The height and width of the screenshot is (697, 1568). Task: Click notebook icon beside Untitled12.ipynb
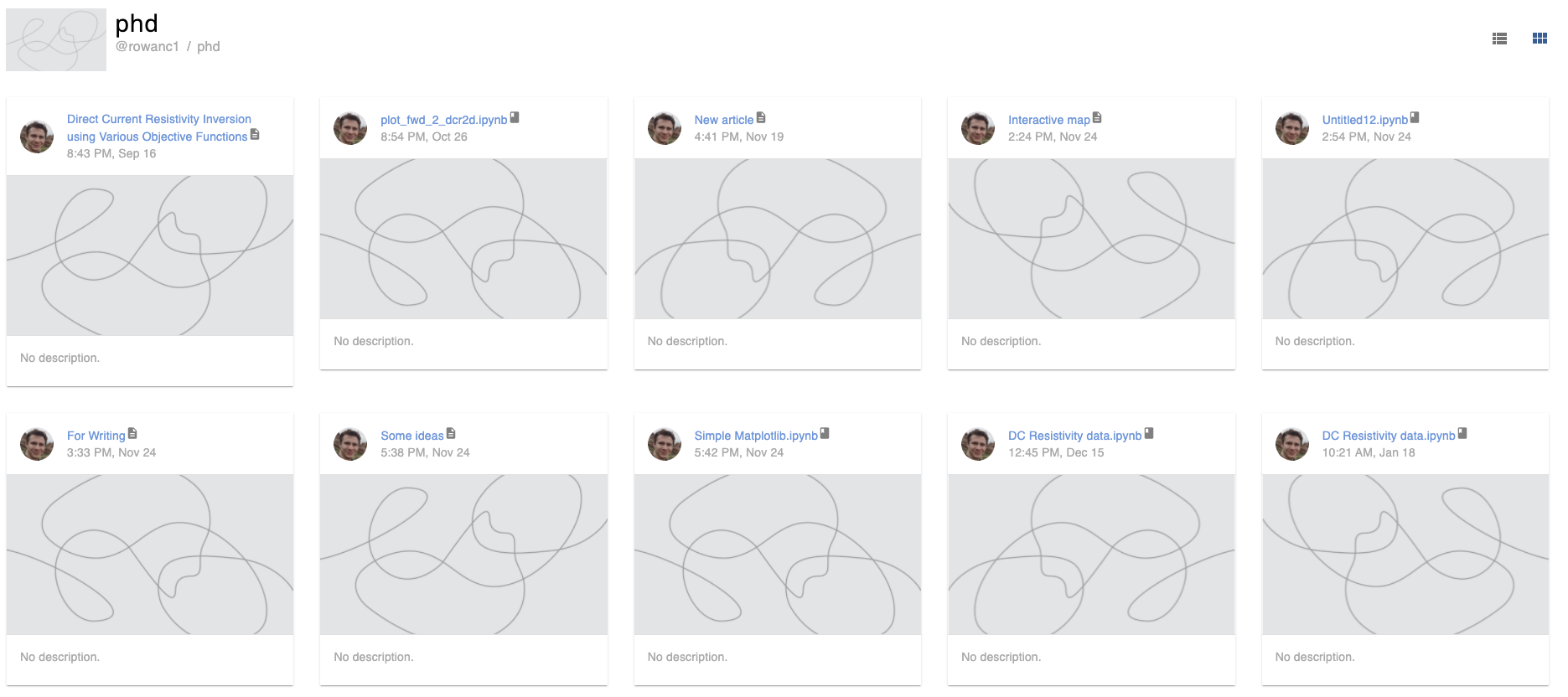tap(1415, 118)
